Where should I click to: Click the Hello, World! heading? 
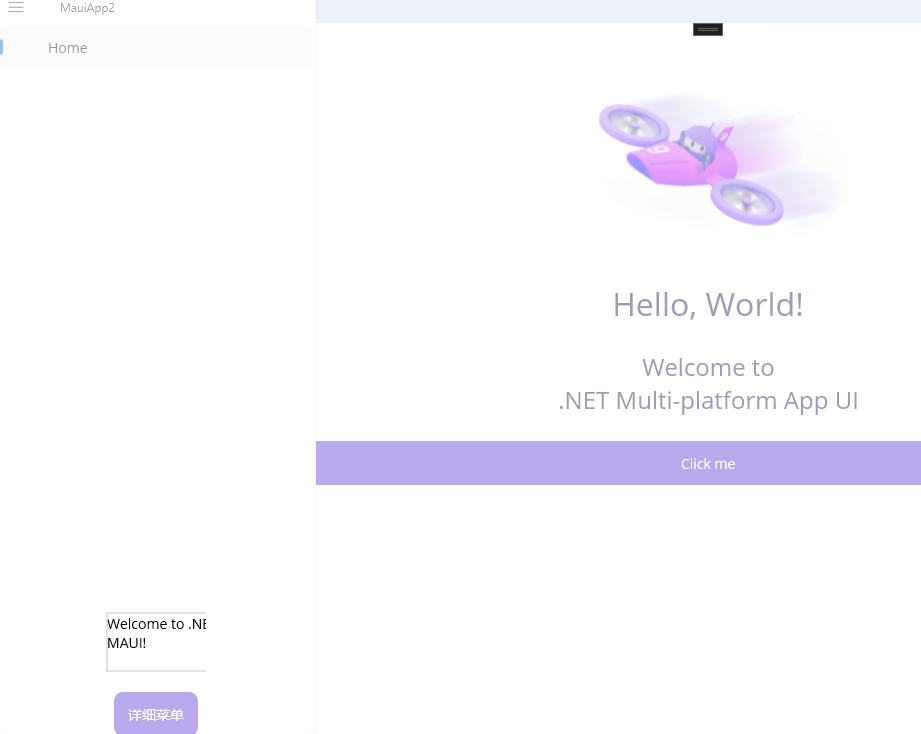(708, 305)
